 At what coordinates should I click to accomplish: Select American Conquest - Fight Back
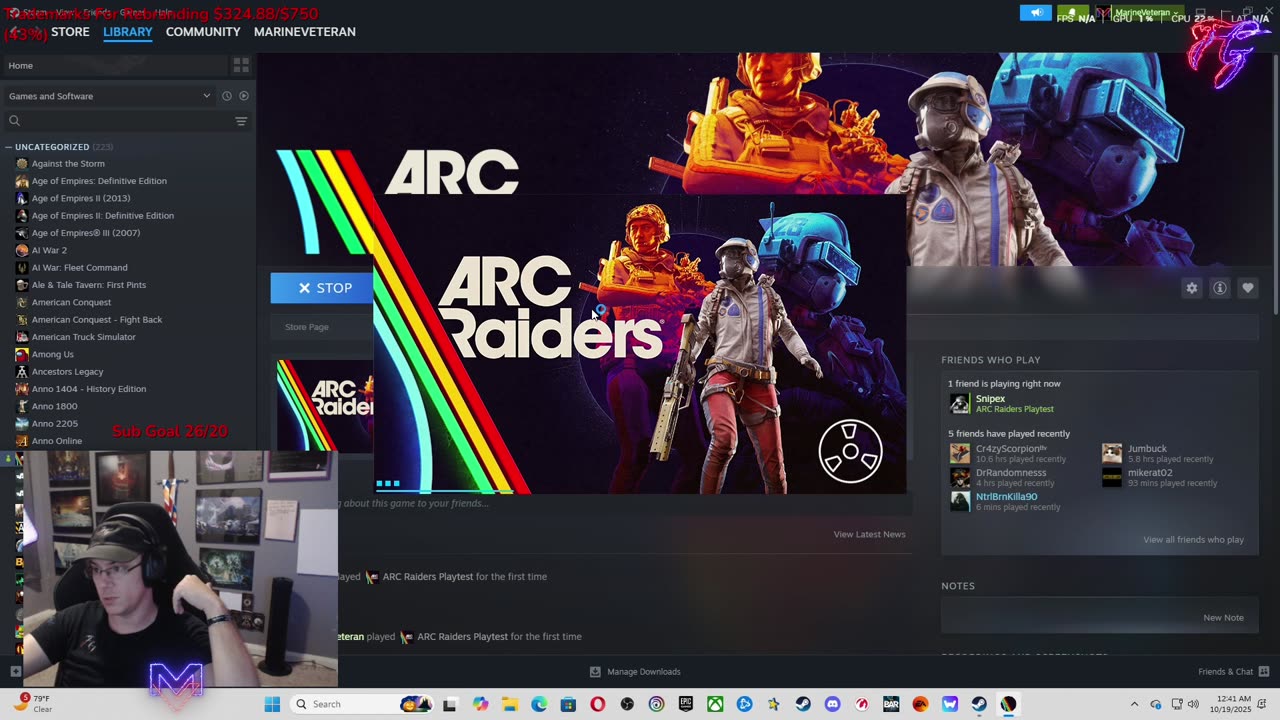pyautogui.click(x=97, y=319)
